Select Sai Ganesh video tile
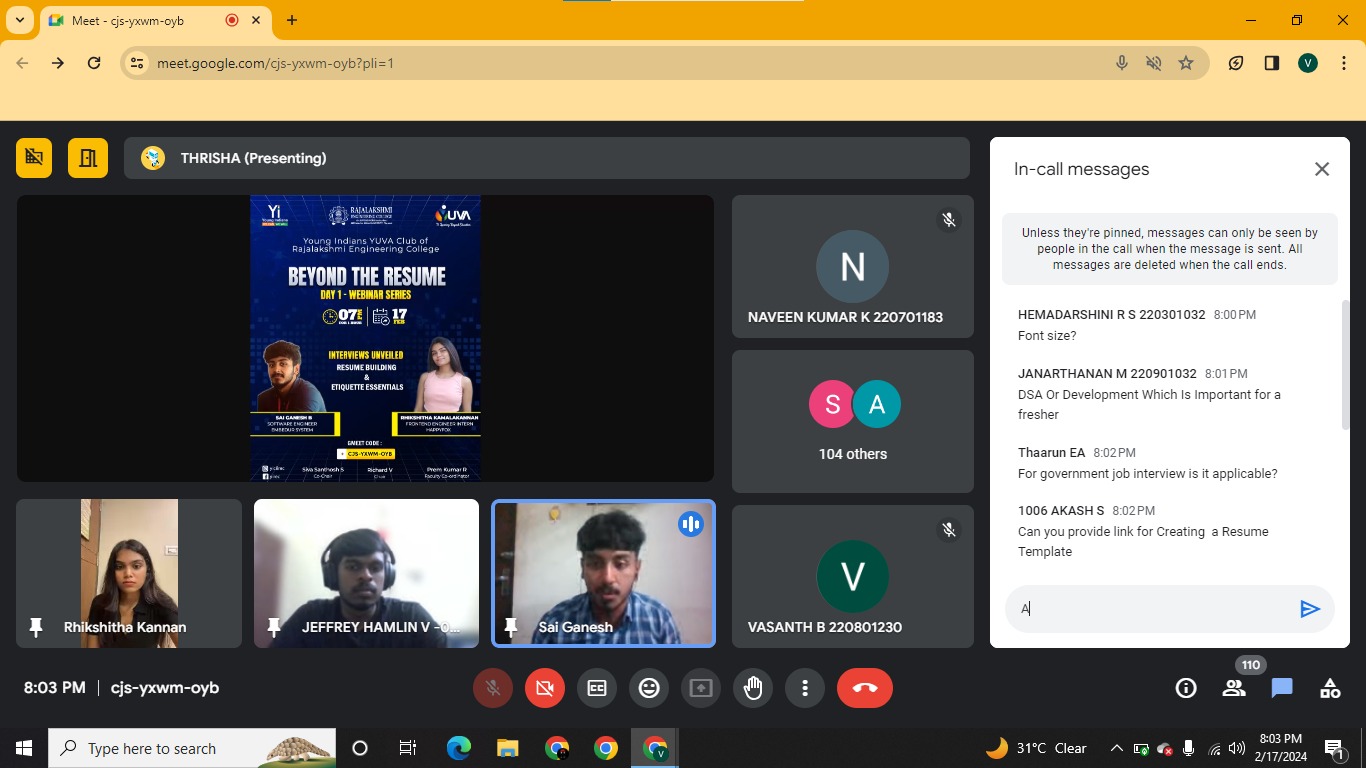This screenshot has width=1366, height=768. click(604, 573)
